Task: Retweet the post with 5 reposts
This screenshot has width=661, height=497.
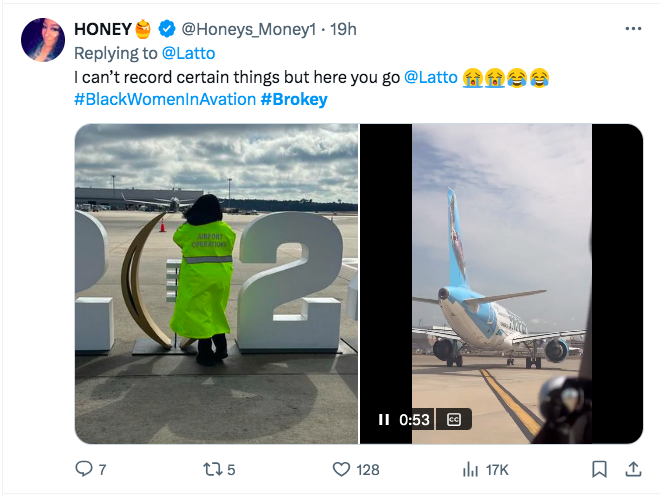Action: [213, 469]
